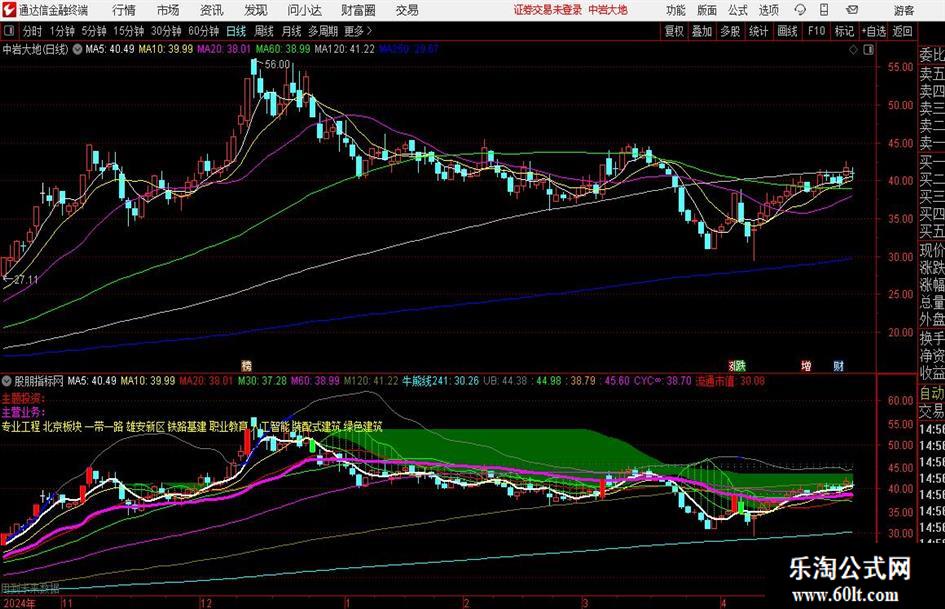Click the 证券交易未登录 login link
This screenshot has width=945, height=609.
point(548,10)
